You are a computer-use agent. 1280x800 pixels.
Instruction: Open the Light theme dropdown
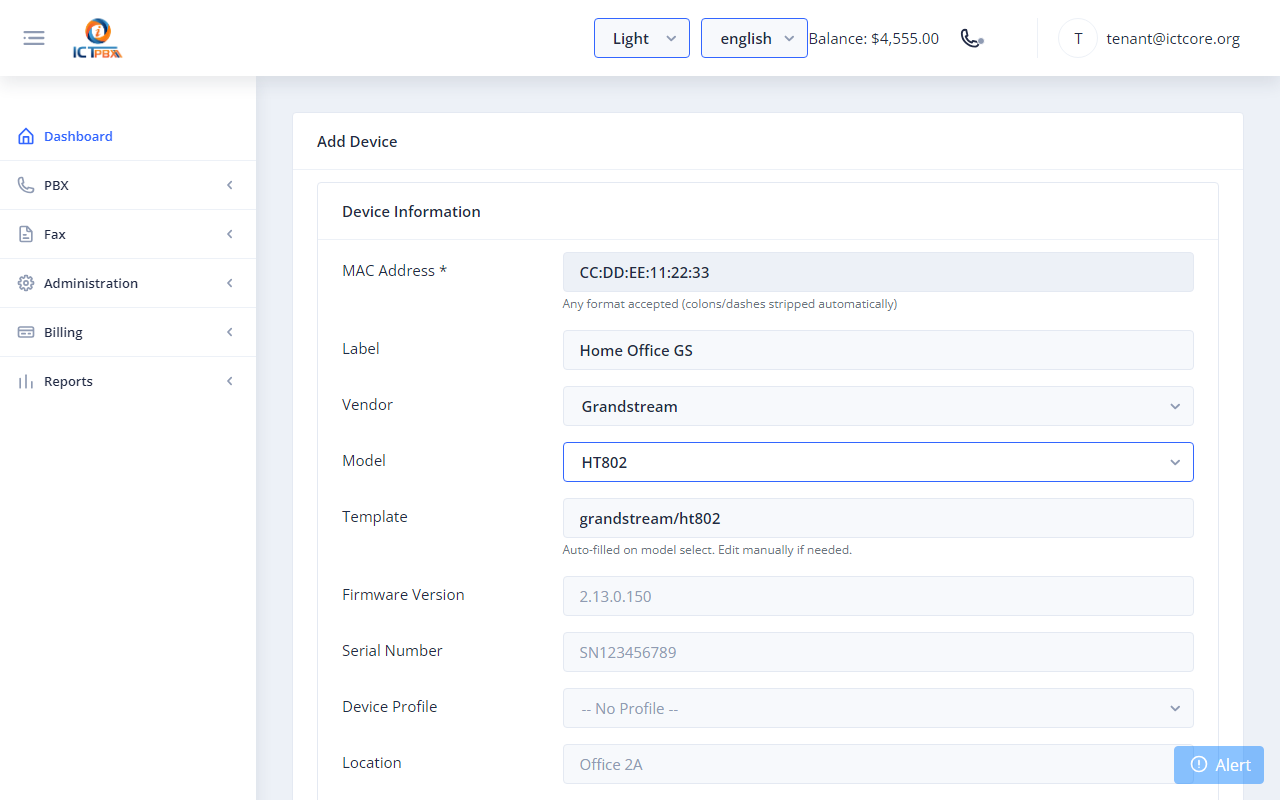pos(642,38)
